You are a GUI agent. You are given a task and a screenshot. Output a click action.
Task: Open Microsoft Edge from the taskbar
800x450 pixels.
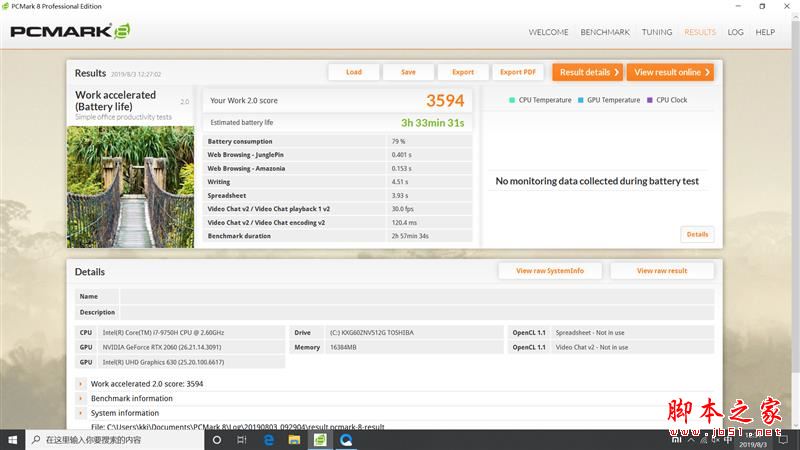[268, 440]
